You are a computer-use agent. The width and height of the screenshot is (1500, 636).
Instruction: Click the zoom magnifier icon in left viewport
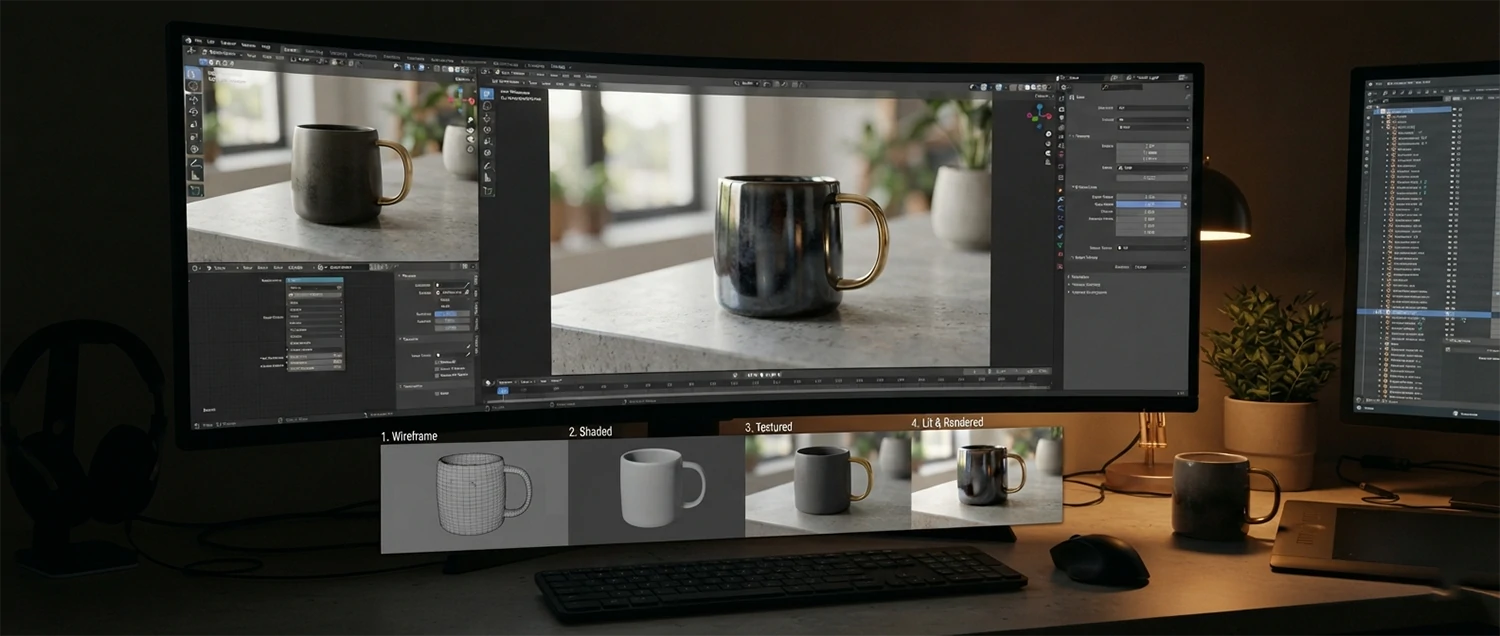click(470, 120)
